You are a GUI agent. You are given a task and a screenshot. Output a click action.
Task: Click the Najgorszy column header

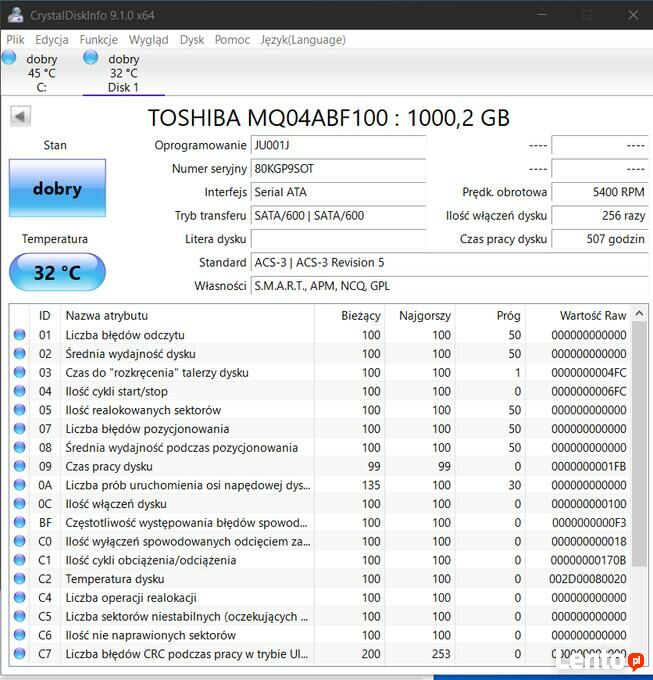(420, 316)
